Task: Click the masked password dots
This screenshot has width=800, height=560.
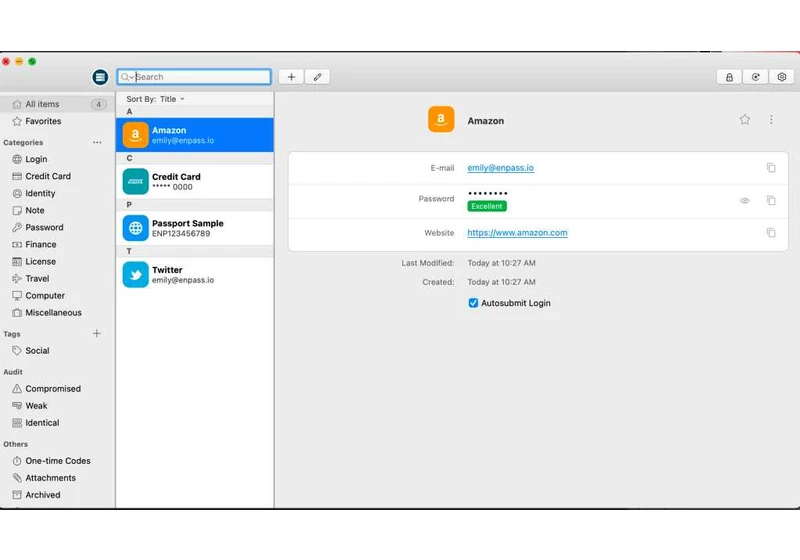Action: click(x=488, y=193)
